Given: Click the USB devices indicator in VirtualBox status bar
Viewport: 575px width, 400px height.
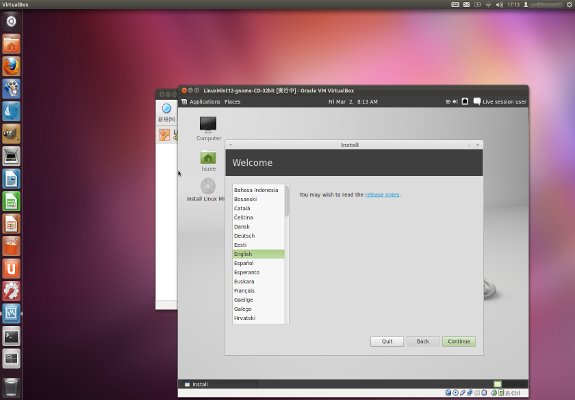Looking at the screenshot, I should click(462, 393).
